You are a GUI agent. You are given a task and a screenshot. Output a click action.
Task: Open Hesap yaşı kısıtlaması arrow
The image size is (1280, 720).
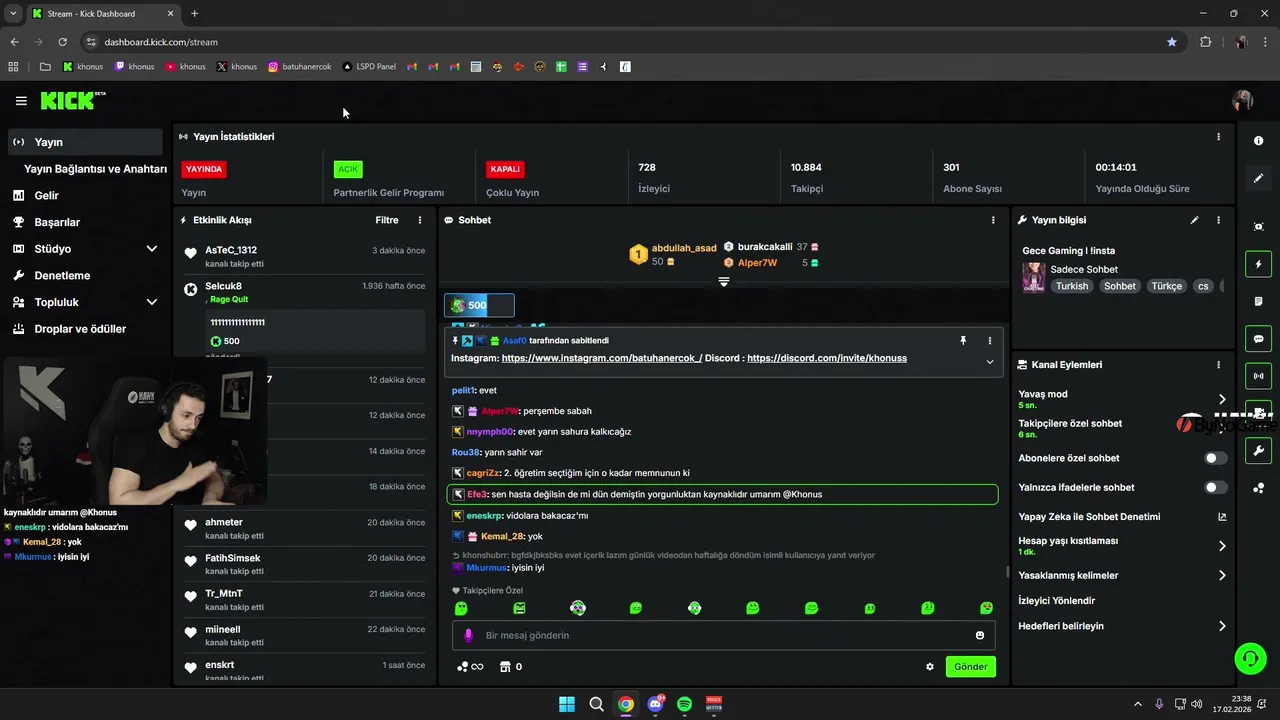[1222, 546]
